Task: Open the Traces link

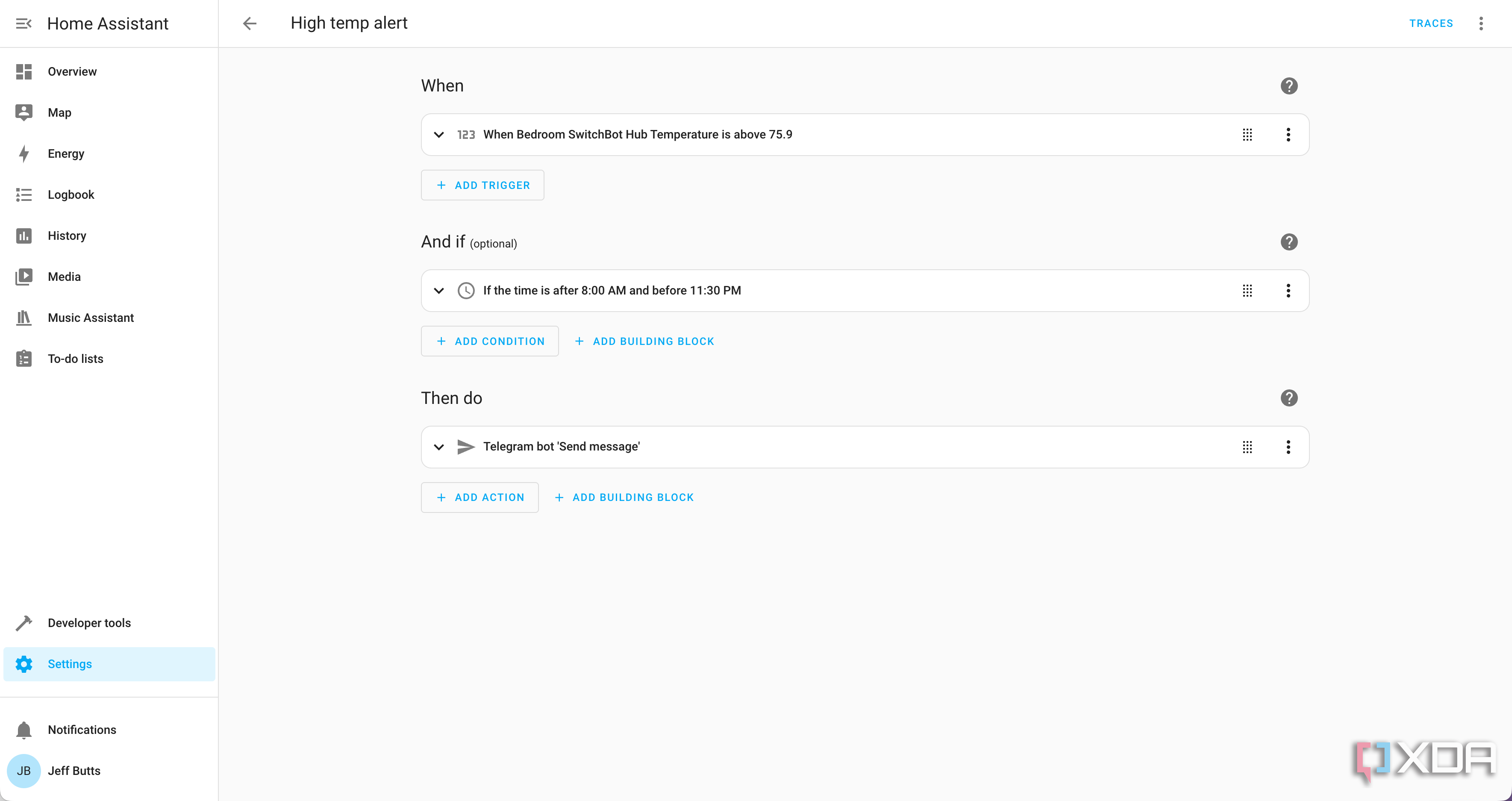Action: 1431,24
